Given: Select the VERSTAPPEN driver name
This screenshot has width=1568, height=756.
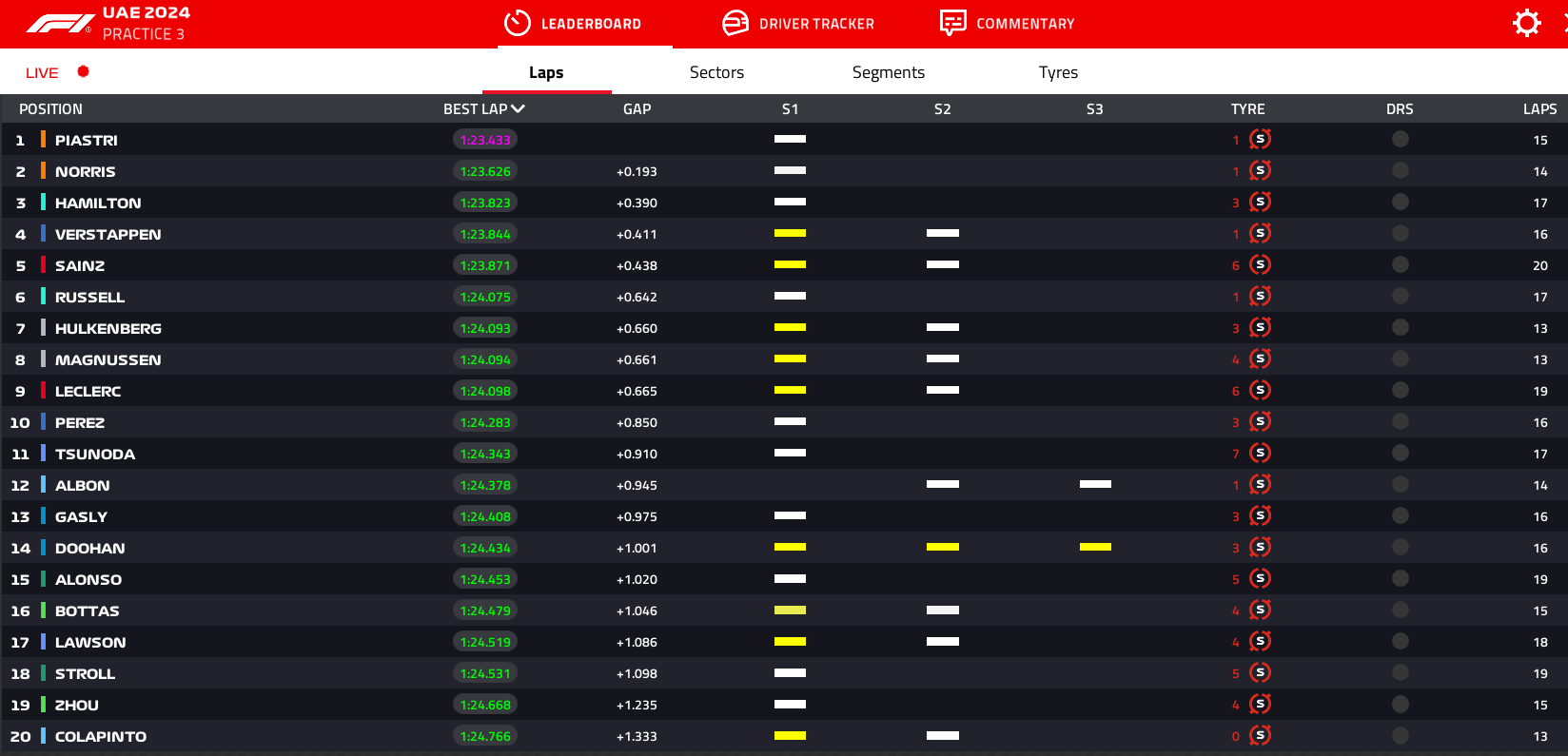Looking at the screenshot, I should (108, 234).
